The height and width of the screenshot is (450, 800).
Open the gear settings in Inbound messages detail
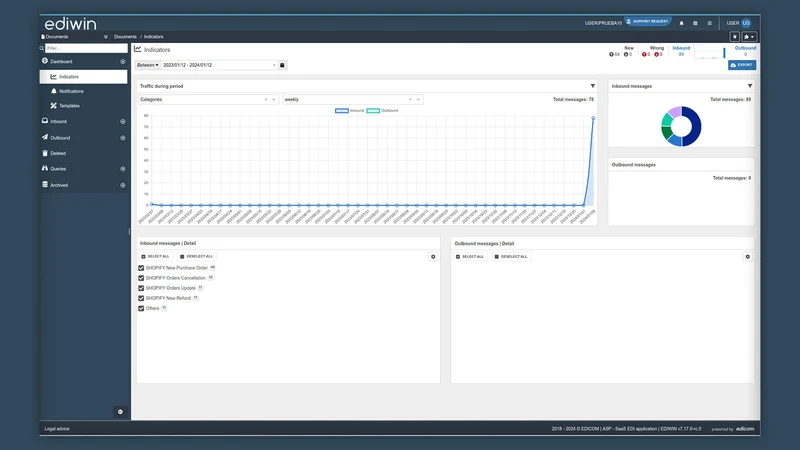[x=433, y=257]
